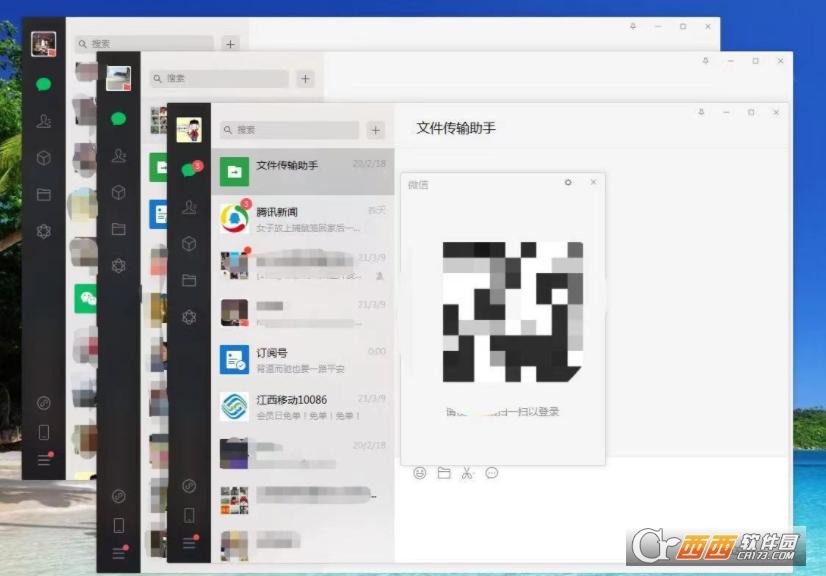
Task: Open Favorites cube in the middle WeChat window
Action: (x=119, y=192)
